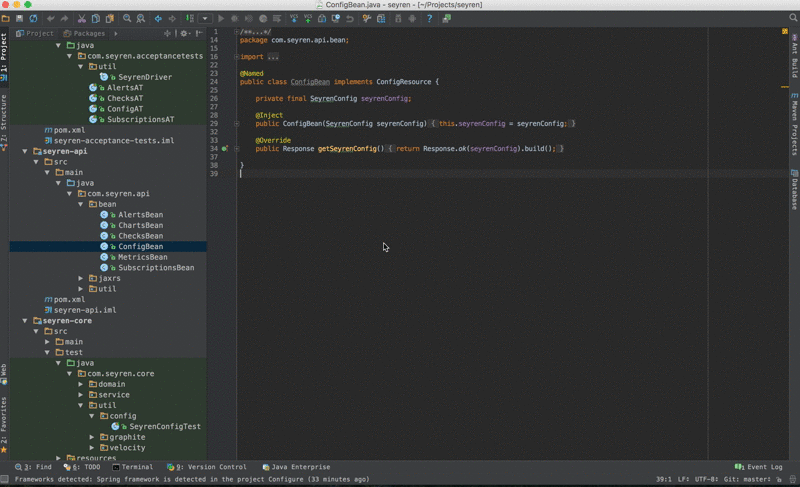The width and height of the screenshot is (800, 487).
Task: Click Search Everywhere magnifier at top right
Action: tap(793, 18)
